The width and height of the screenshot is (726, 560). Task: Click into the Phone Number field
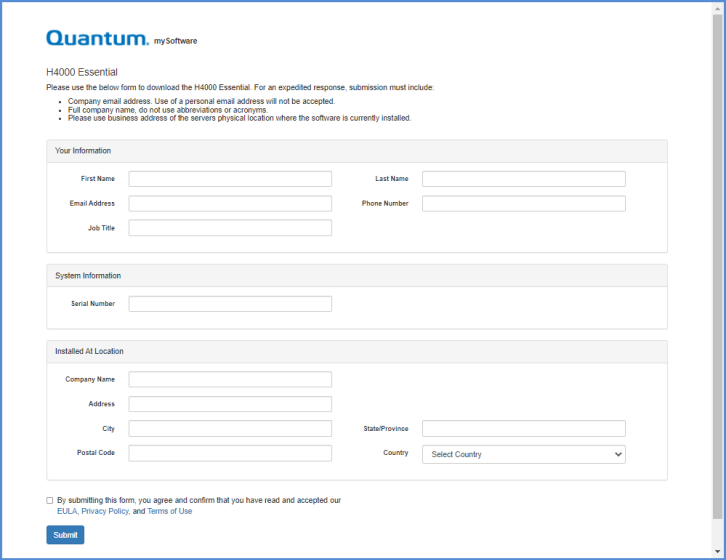(x=524, y=203)
